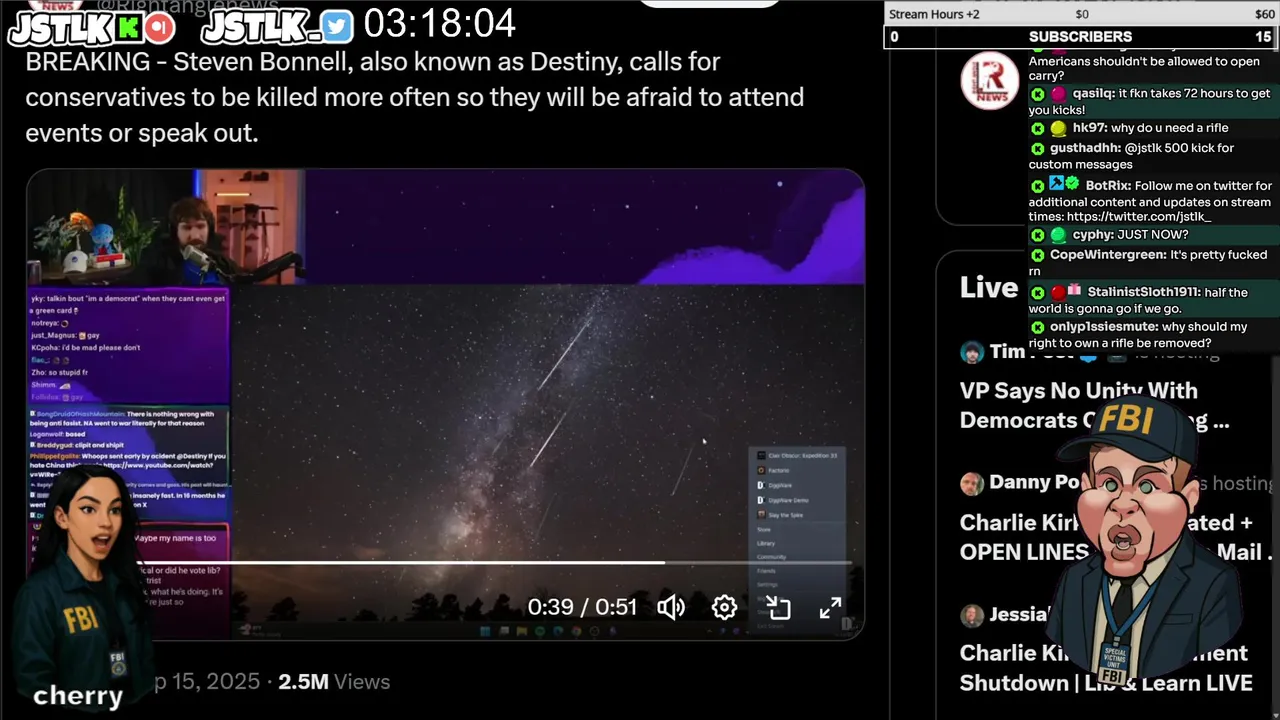
Task: Select 'Community' in the video's Steam menu
Action: (x=771, y=557)
